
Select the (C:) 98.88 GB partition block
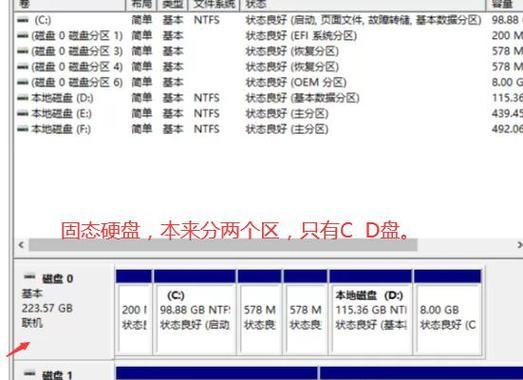pyautogui.click(x=195, y=312)
